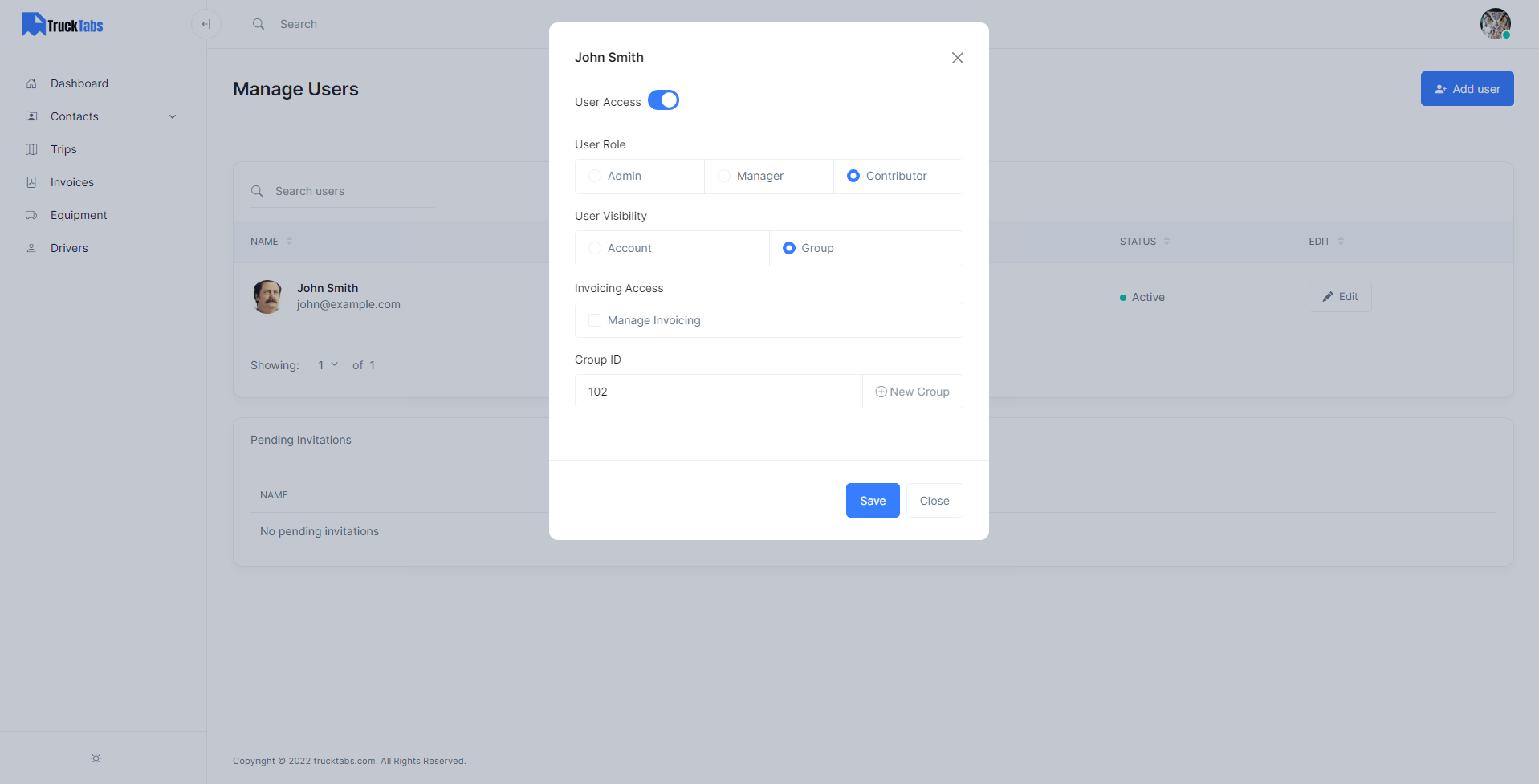Toggle theme with the sun icon
This screenshot has width=1539, height=784.
[96, 758]
